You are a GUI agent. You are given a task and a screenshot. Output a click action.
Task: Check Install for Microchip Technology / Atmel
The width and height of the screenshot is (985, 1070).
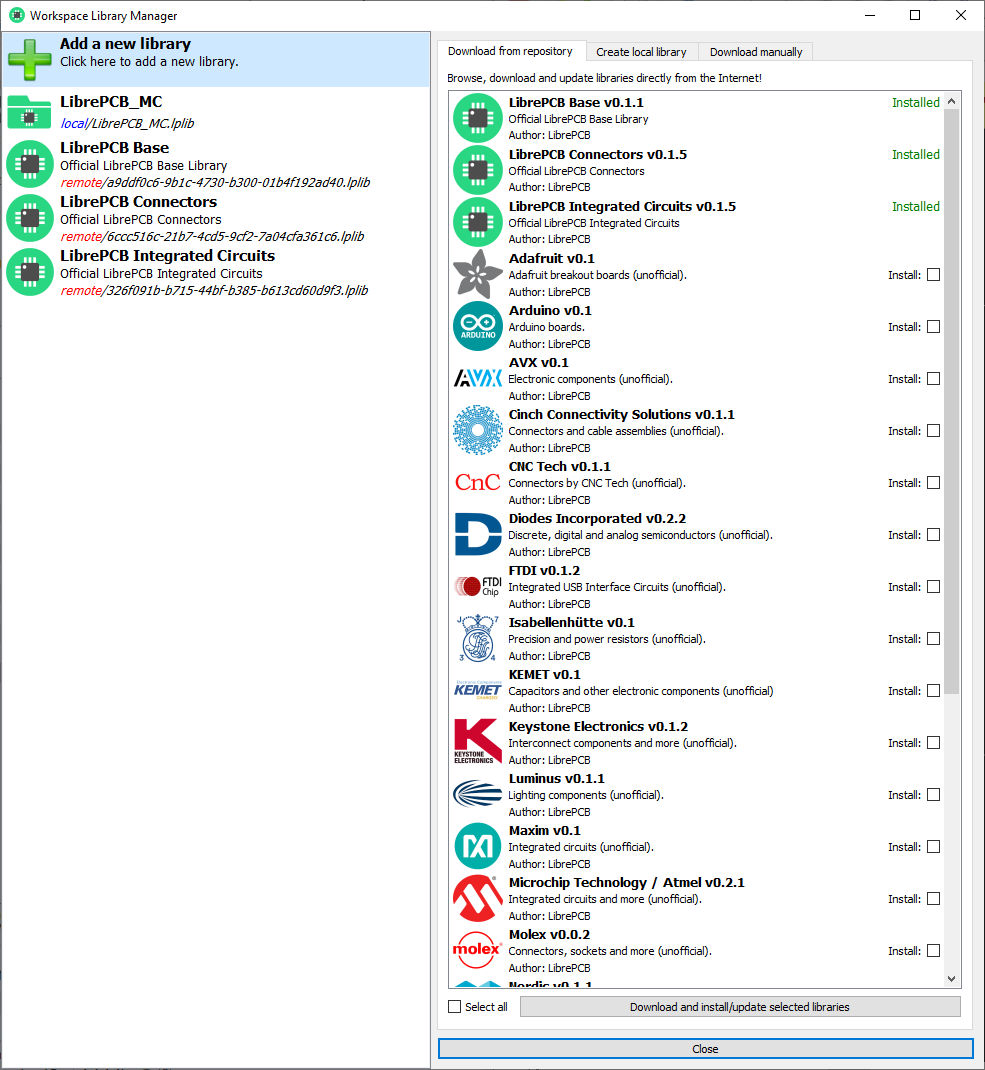tap(934, 899)
